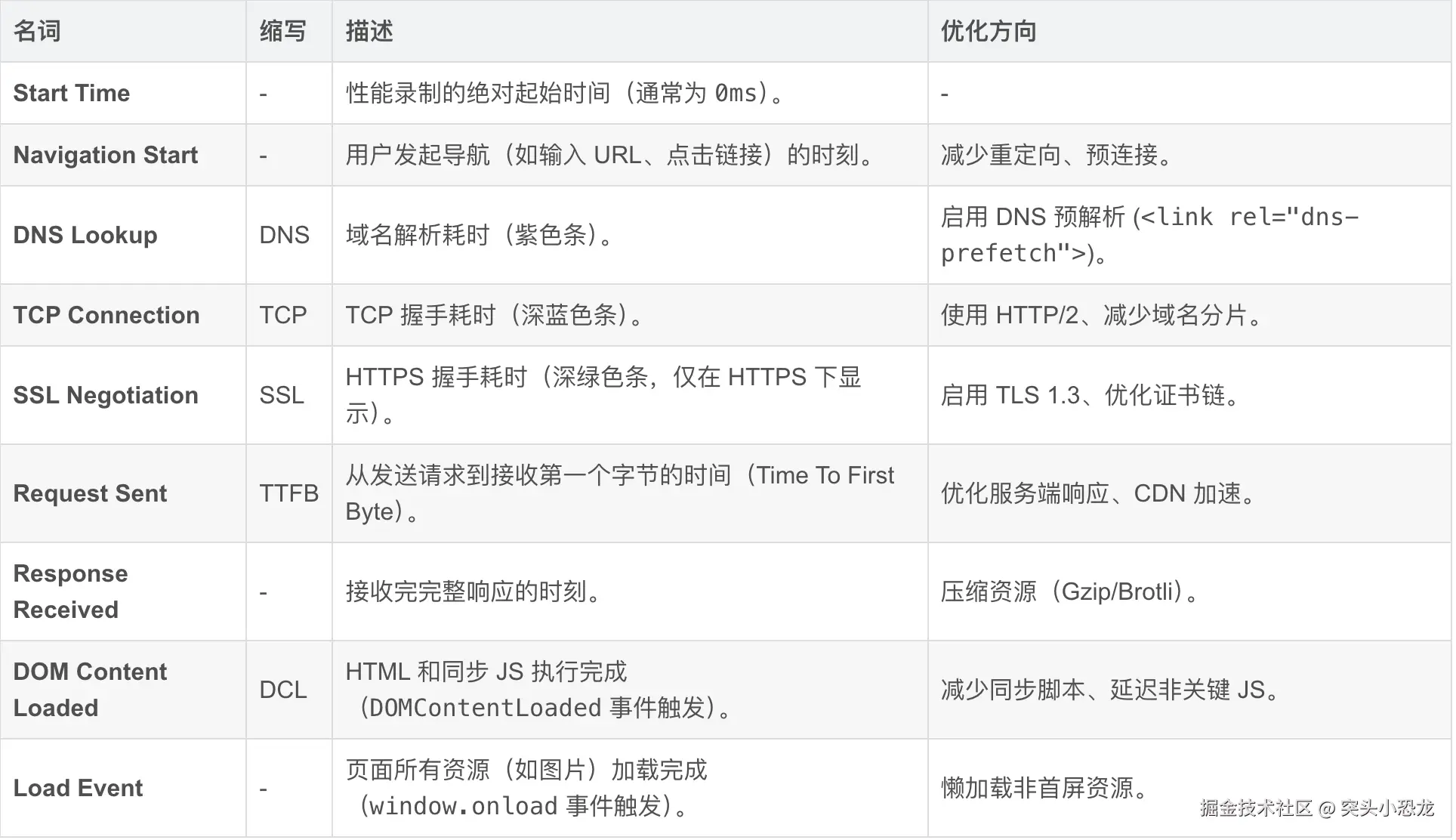Select the Start Time row label
The image size is (1456, 840).
pos(72,93)
